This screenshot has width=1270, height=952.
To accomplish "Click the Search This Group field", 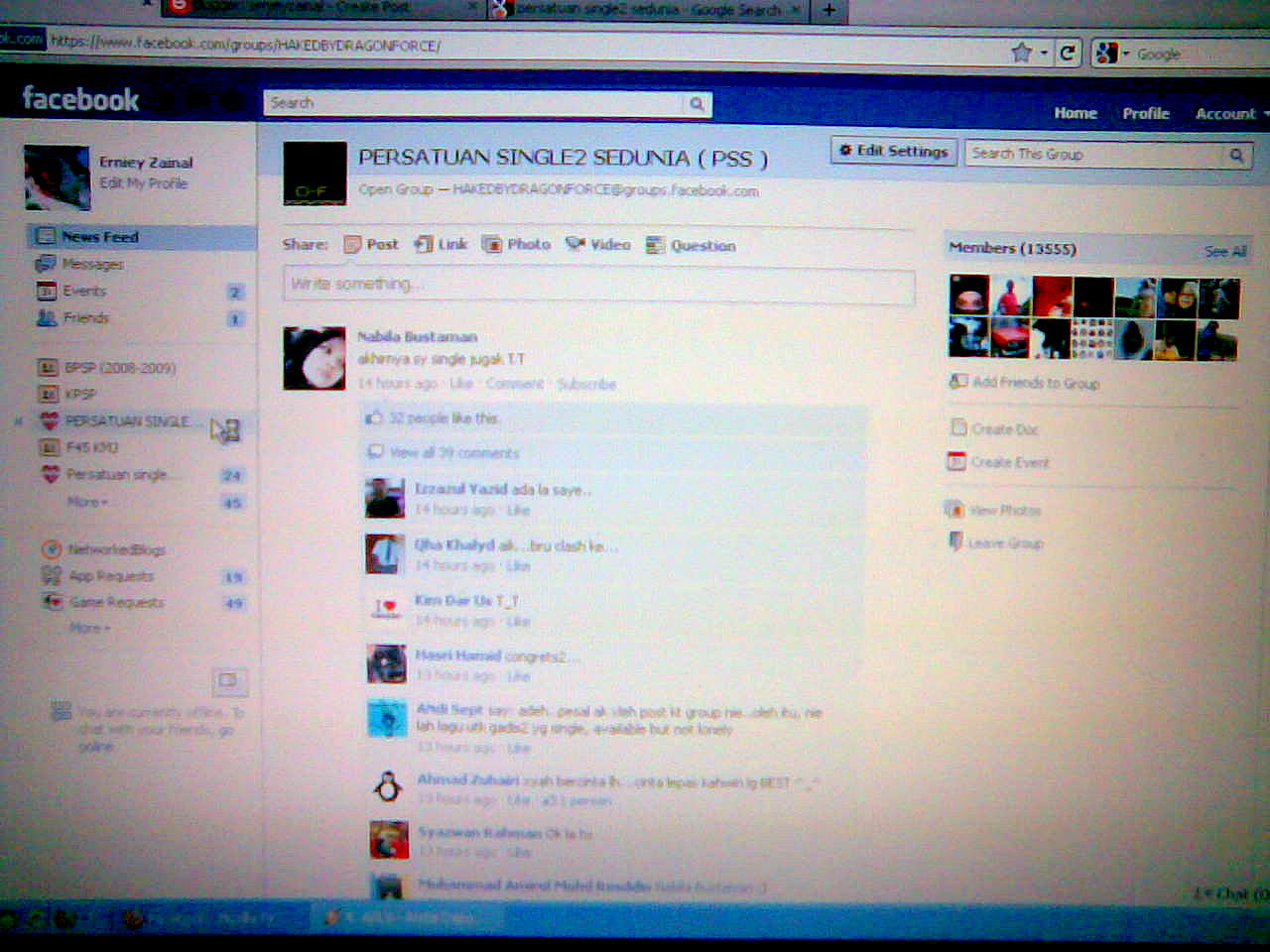I will click(1094, 154).
